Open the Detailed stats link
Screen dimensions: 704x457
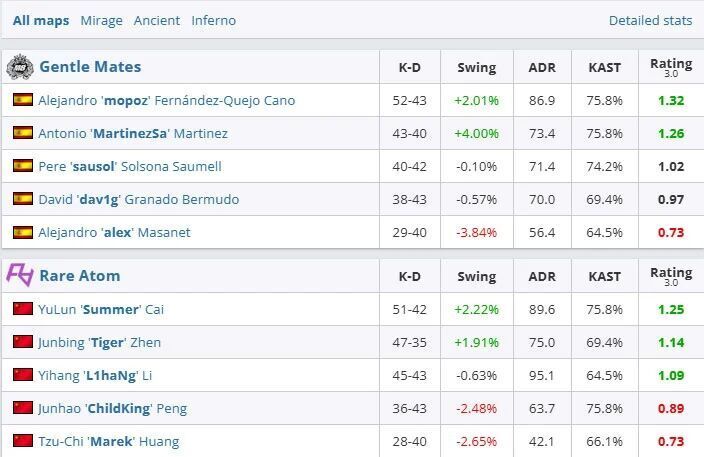click(x=650, y=20)
